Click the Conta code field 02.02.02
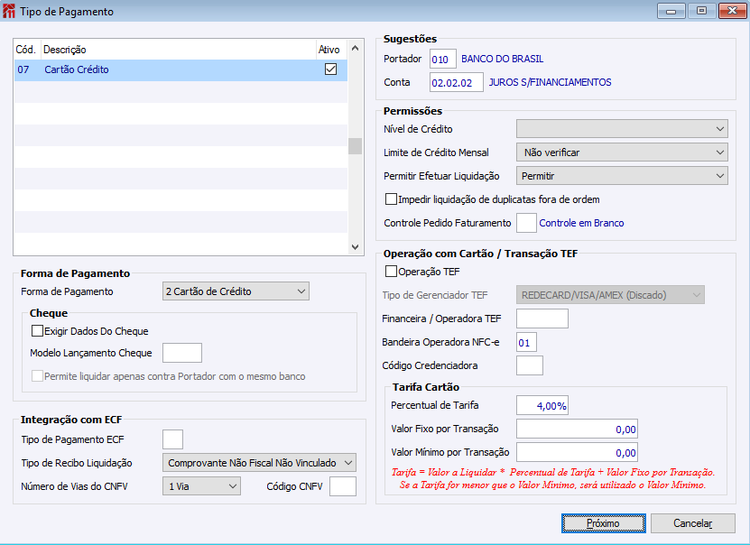Screen dimensions: 750x545 tap(456, 82)
